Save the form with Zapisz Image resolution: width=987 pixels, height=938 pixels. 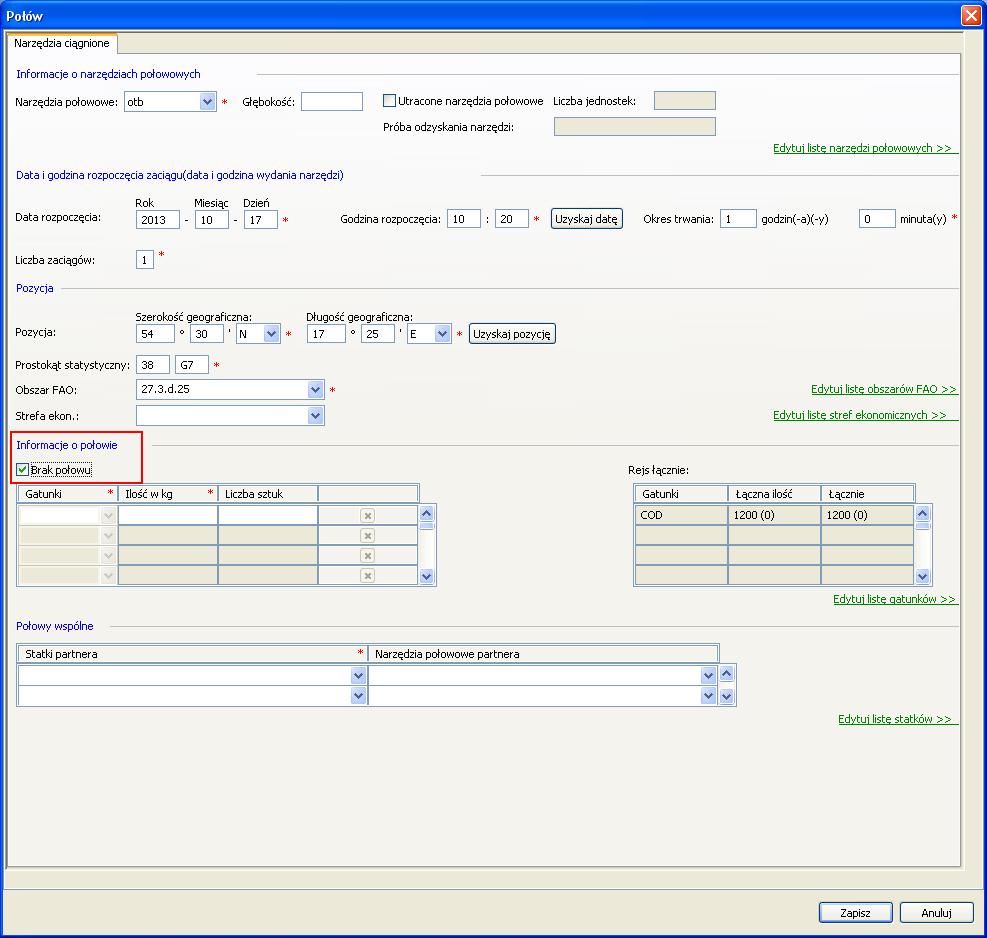tap(856, 912)
